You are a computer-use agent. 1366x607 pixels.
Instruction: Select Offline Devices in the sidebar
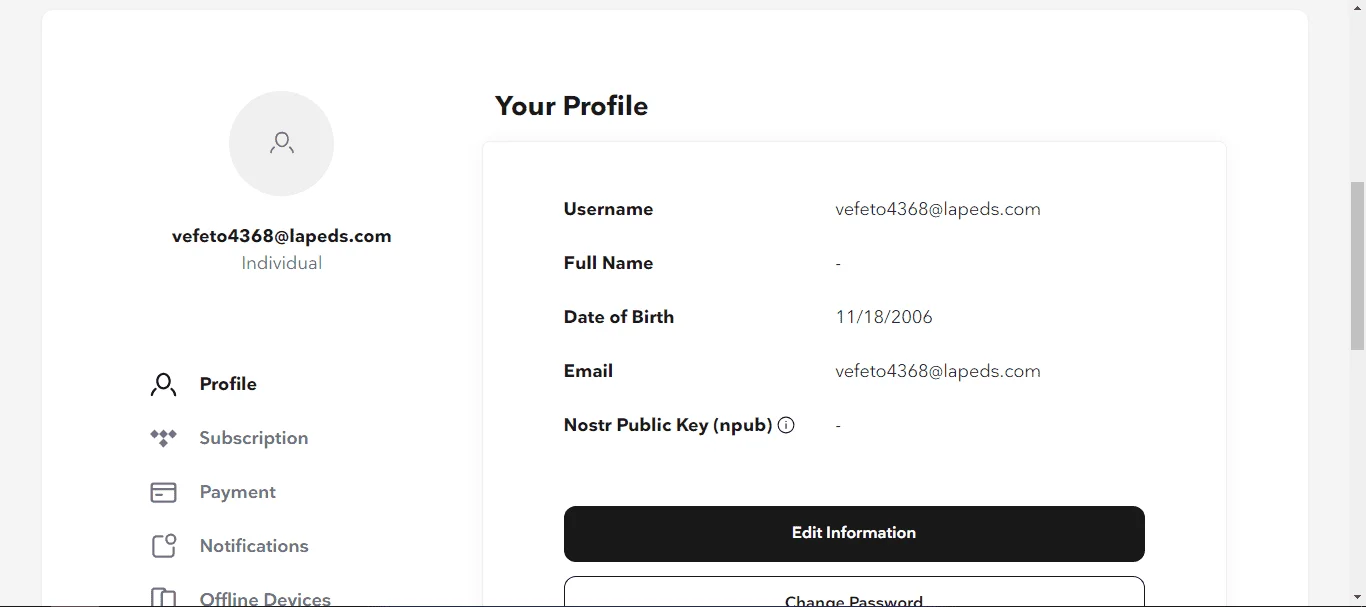[x=265, y=598]
